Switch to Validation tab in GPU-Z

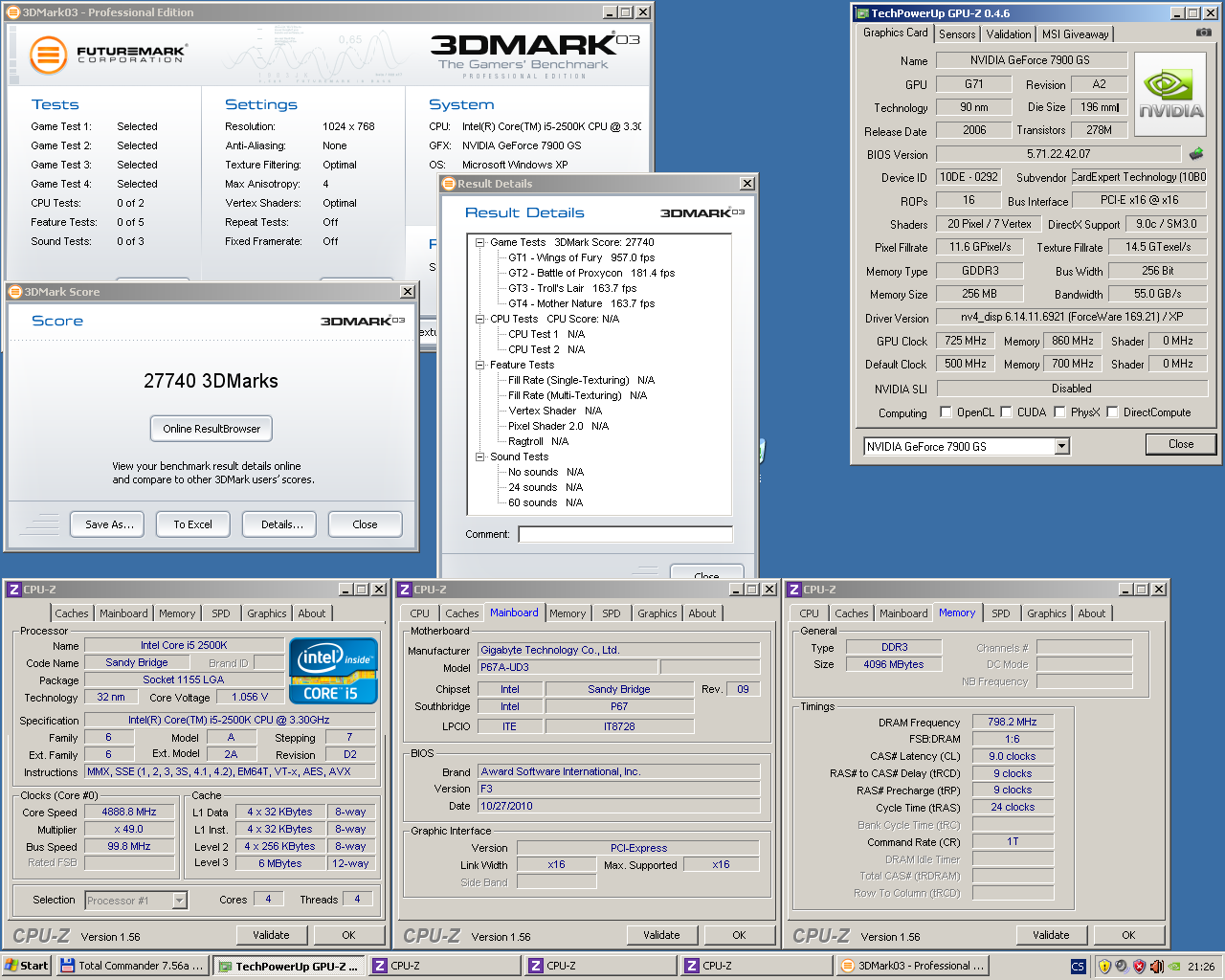1009,34
